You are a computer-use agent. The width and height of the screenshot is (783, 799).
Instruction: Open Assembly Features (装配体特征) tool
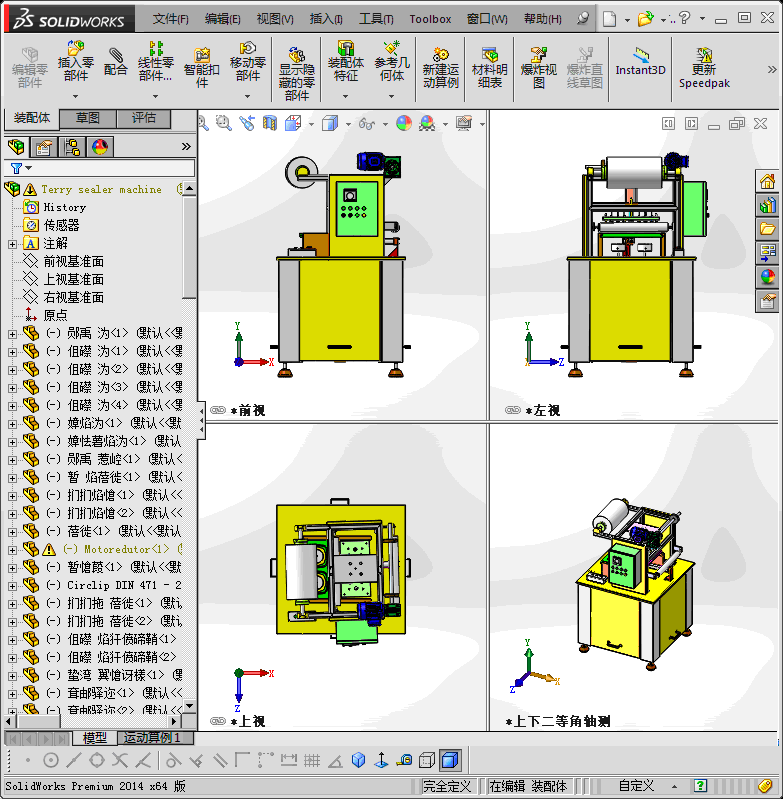[345, 61]
